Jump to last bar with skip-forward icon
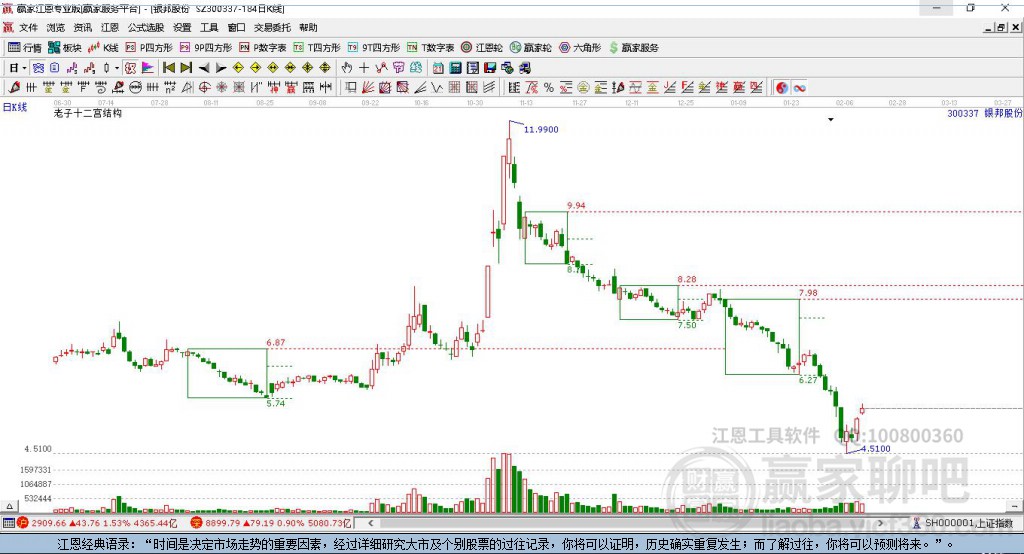This screenshot has width=1024, height=554. (x=186, y=67)
